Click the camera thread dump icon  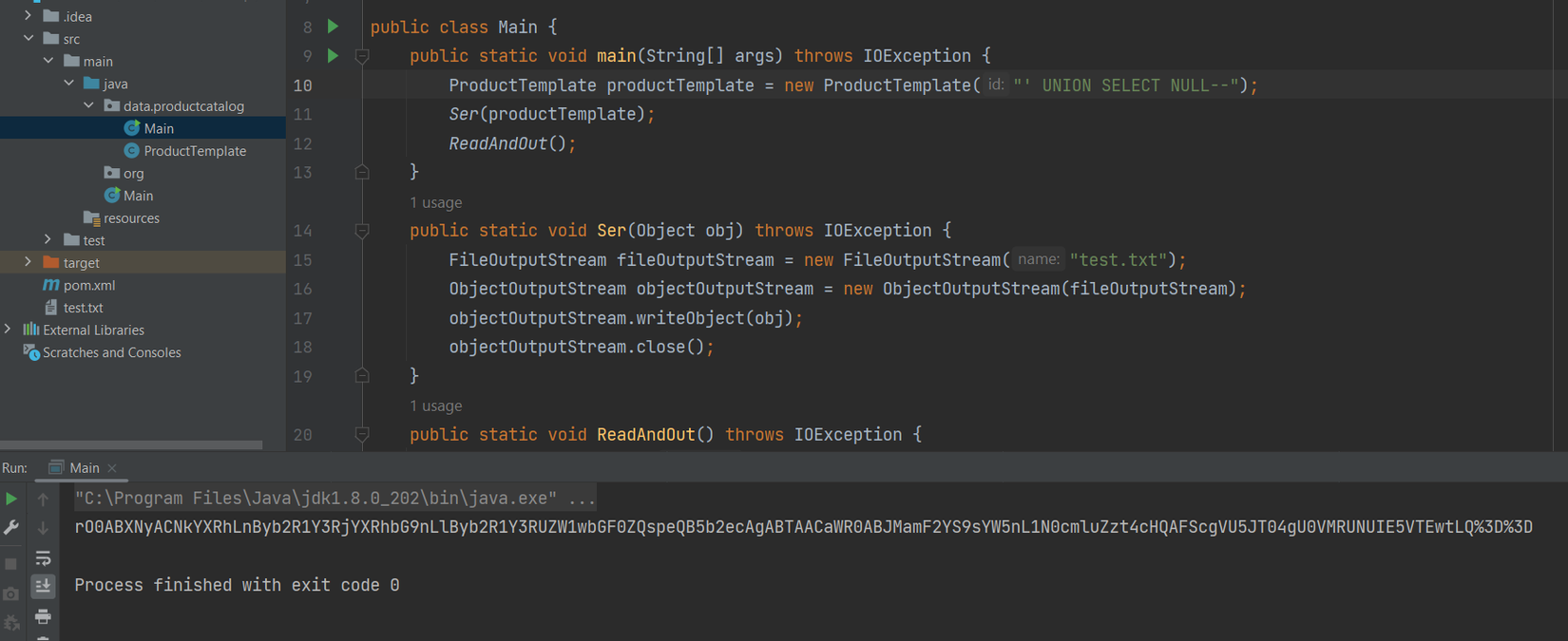[x=11, y=594]
